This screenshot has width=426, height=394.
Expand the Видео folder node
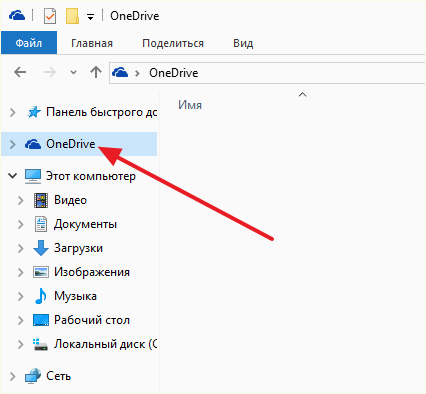click(x=21, y=200)
